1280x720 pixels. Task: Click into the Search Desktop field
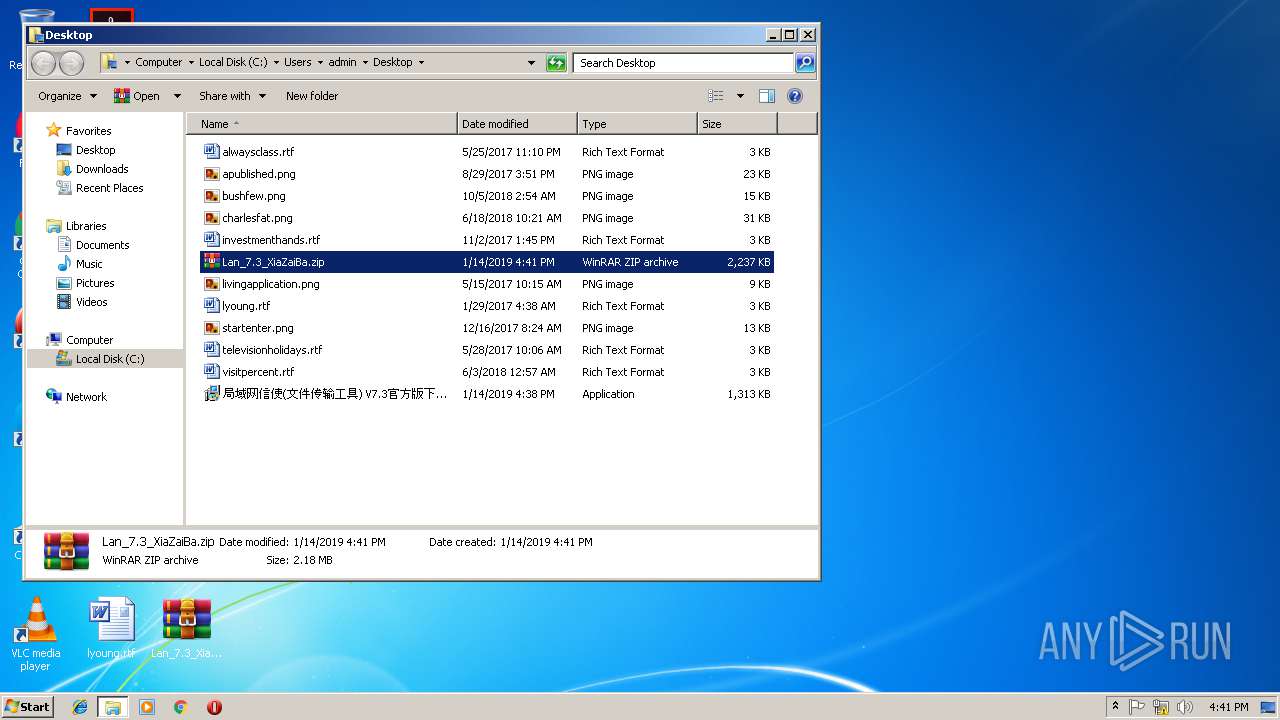684,63
